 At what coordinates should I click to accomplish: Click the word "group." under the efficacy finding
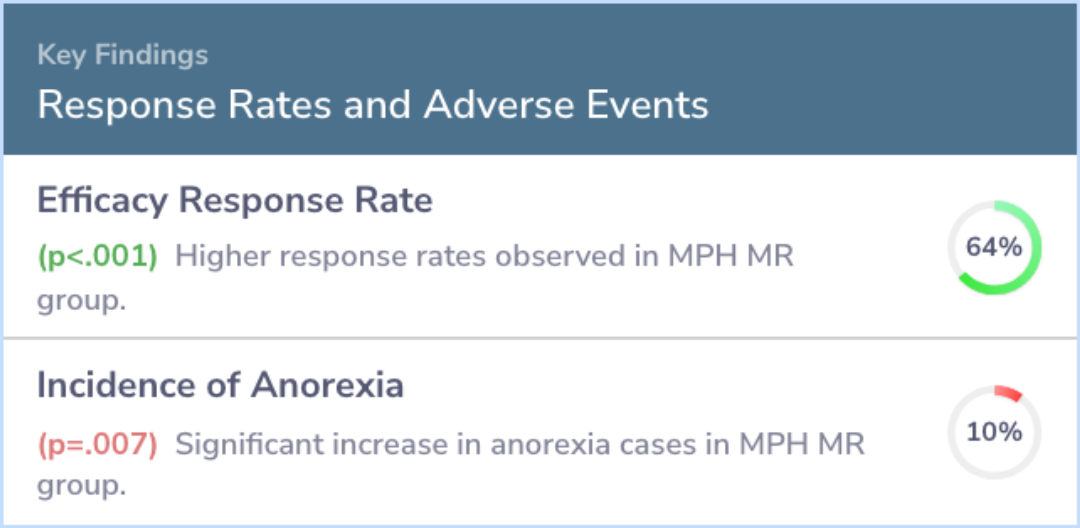pos(82,299)
